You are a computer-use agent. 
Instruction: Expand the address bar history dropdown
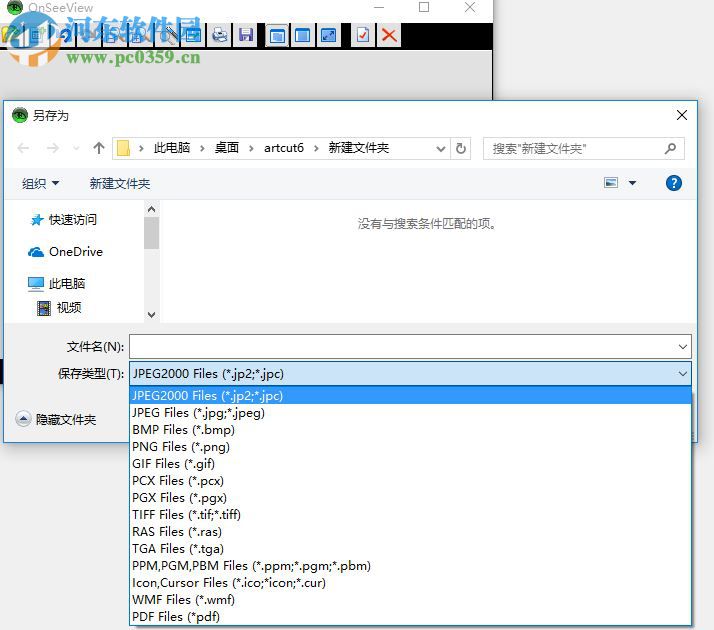440,148
